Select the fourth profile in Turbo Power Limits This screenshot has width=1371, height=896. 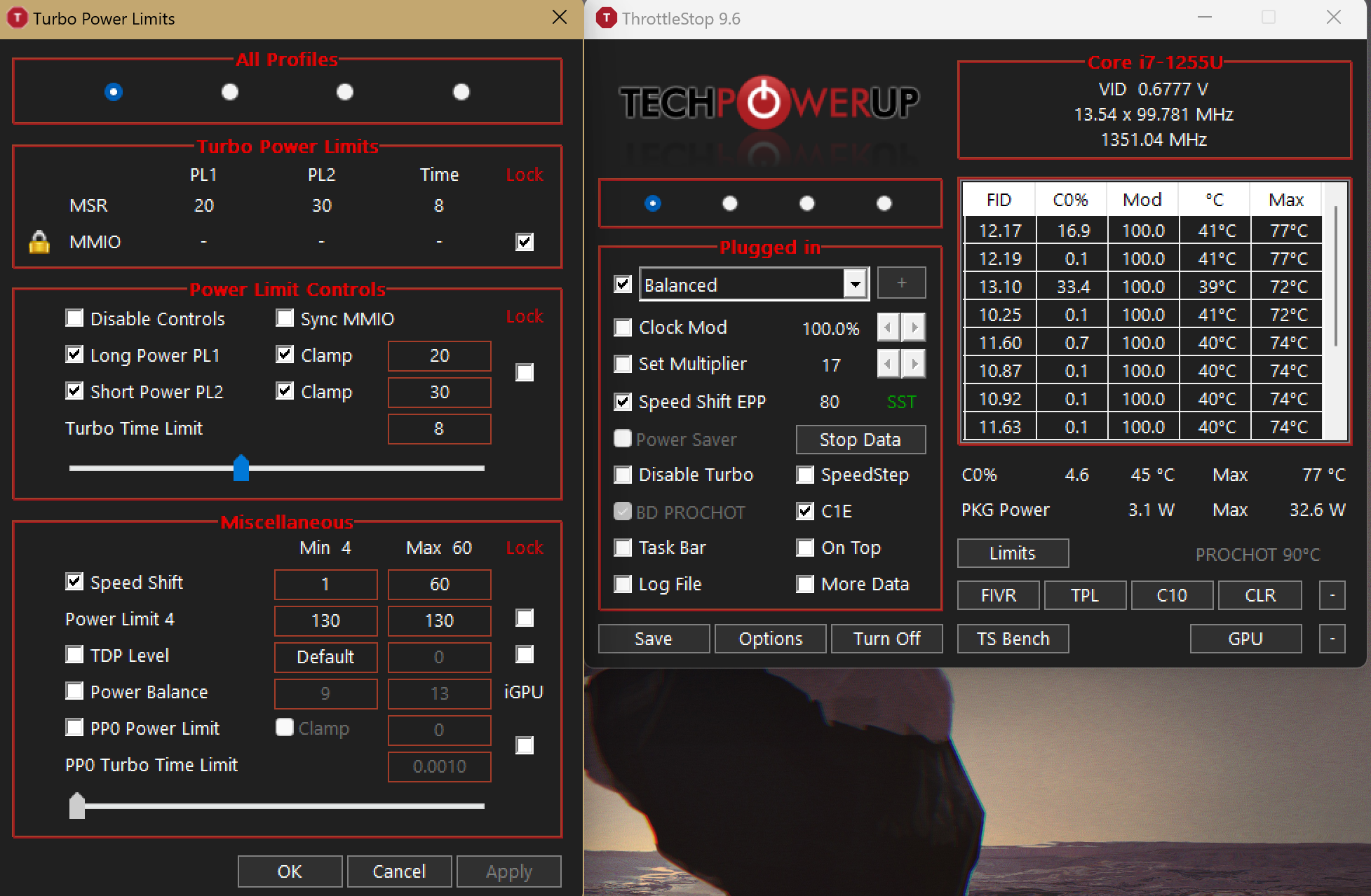(x=461, y=92)
